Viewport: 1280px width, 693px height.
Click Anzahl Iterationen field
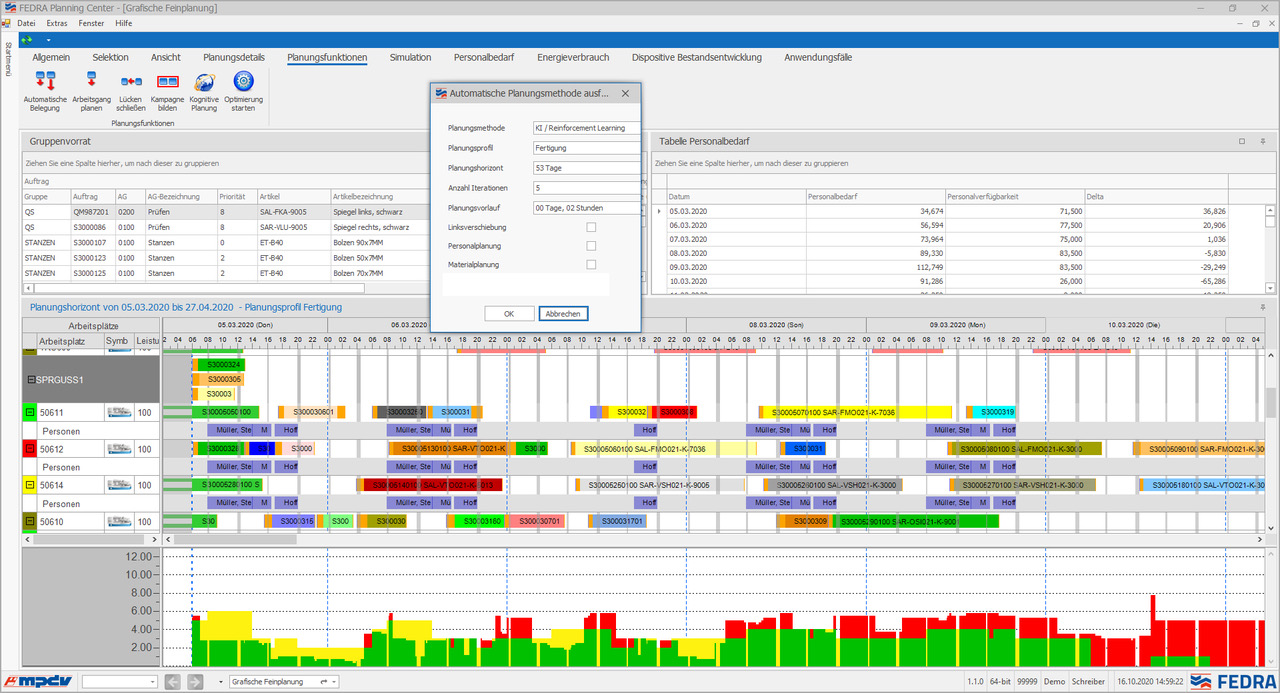tap(586, 188)
